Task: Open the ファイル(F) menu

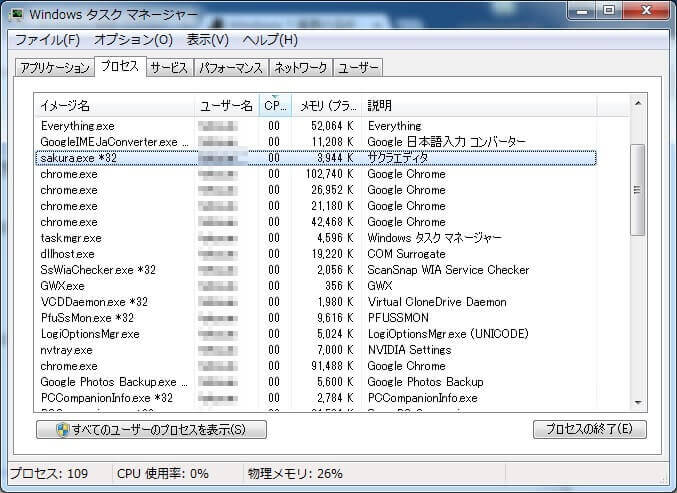Action: click(x=47, y=40)
